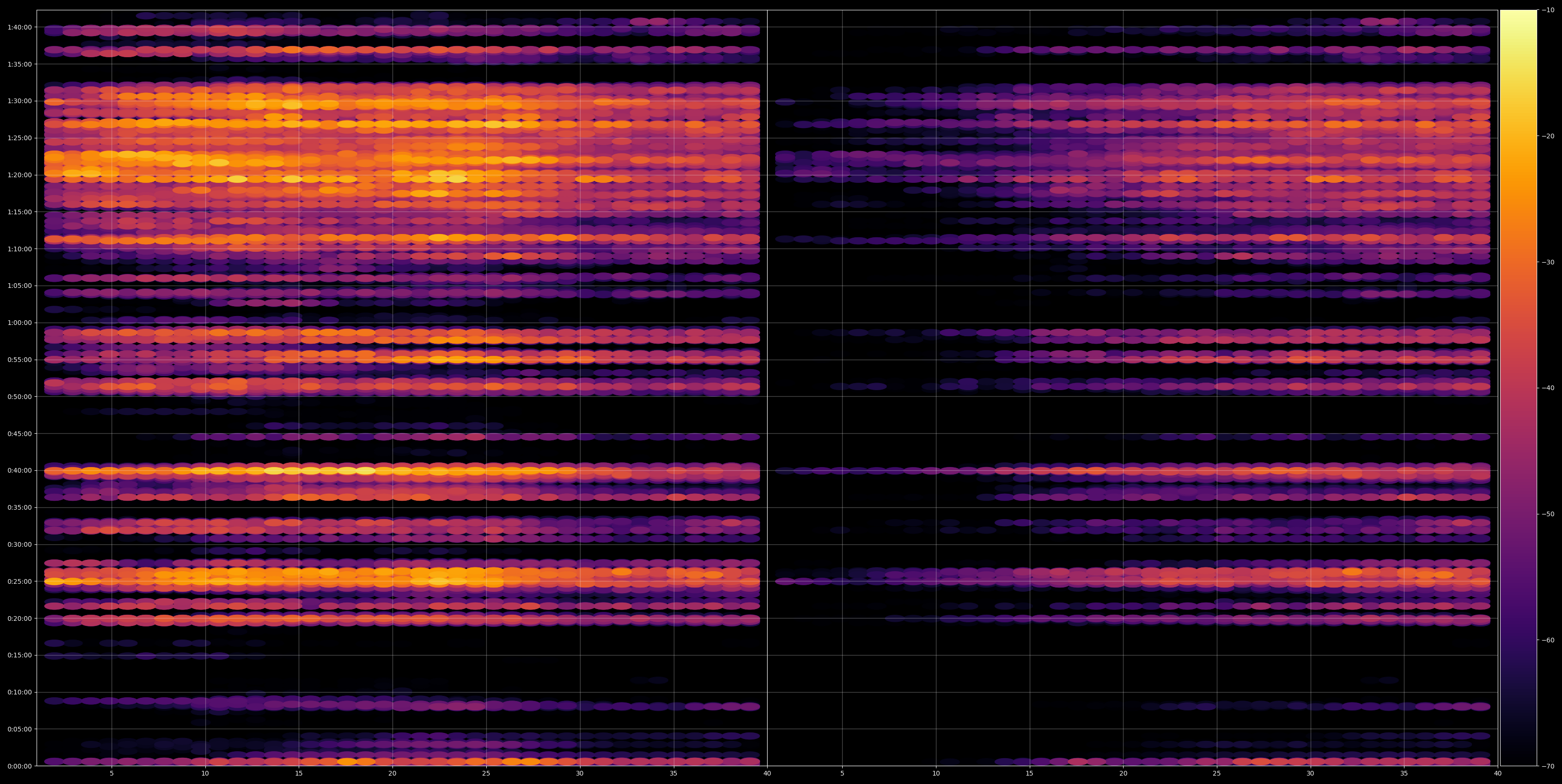The width and height of the screenshot is (1562, 784).
Task: Click the 0:00:00 y-axis time label
Action: pos(19,766)
